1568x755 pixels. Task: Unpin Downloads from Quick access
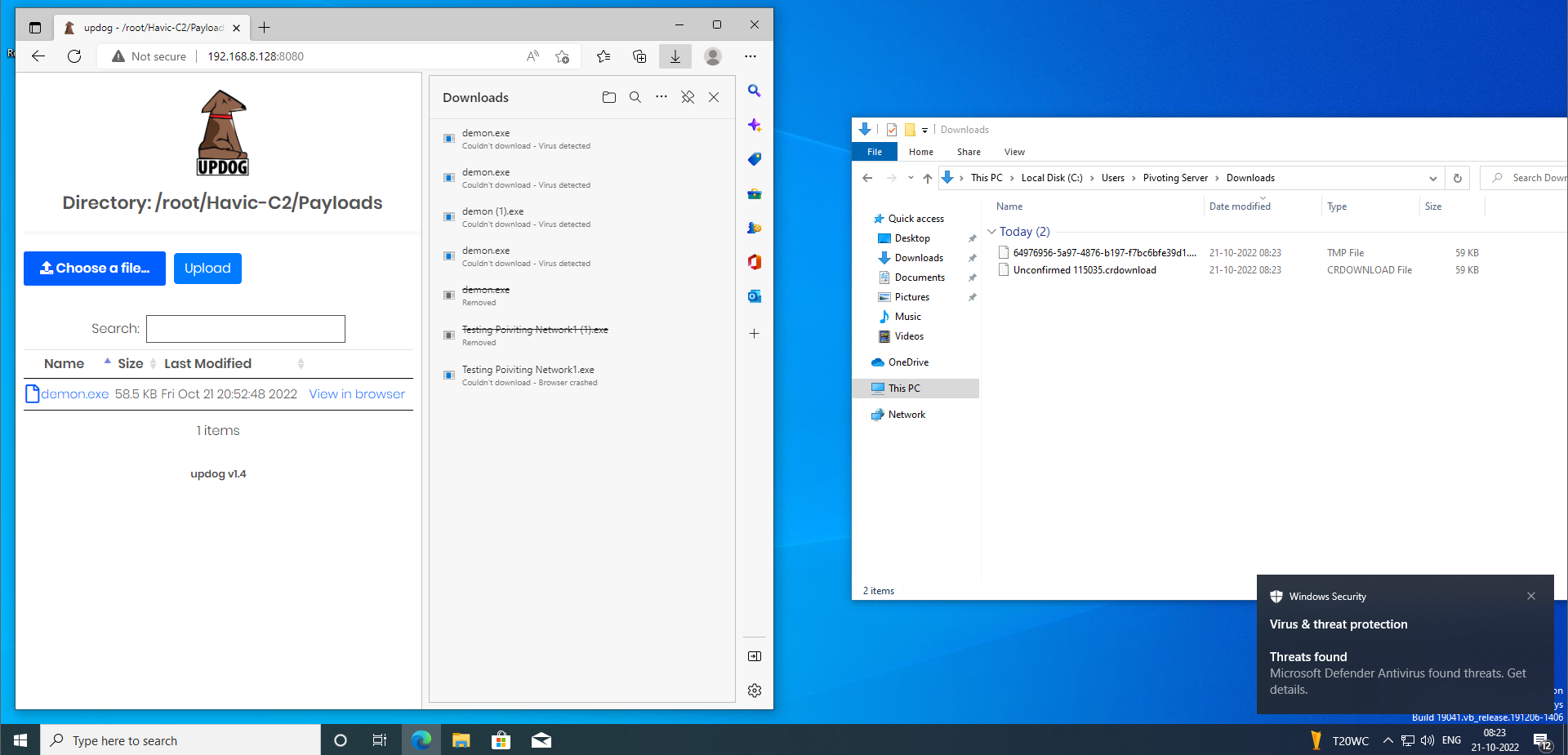point(972,257)
